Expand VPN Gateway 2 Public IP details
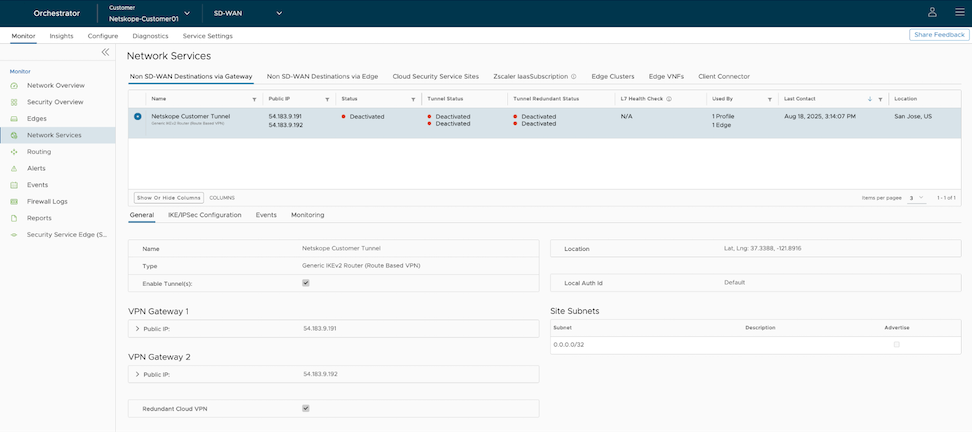The width and height of the screenshot is (972, 432). [x=137, y=374]
